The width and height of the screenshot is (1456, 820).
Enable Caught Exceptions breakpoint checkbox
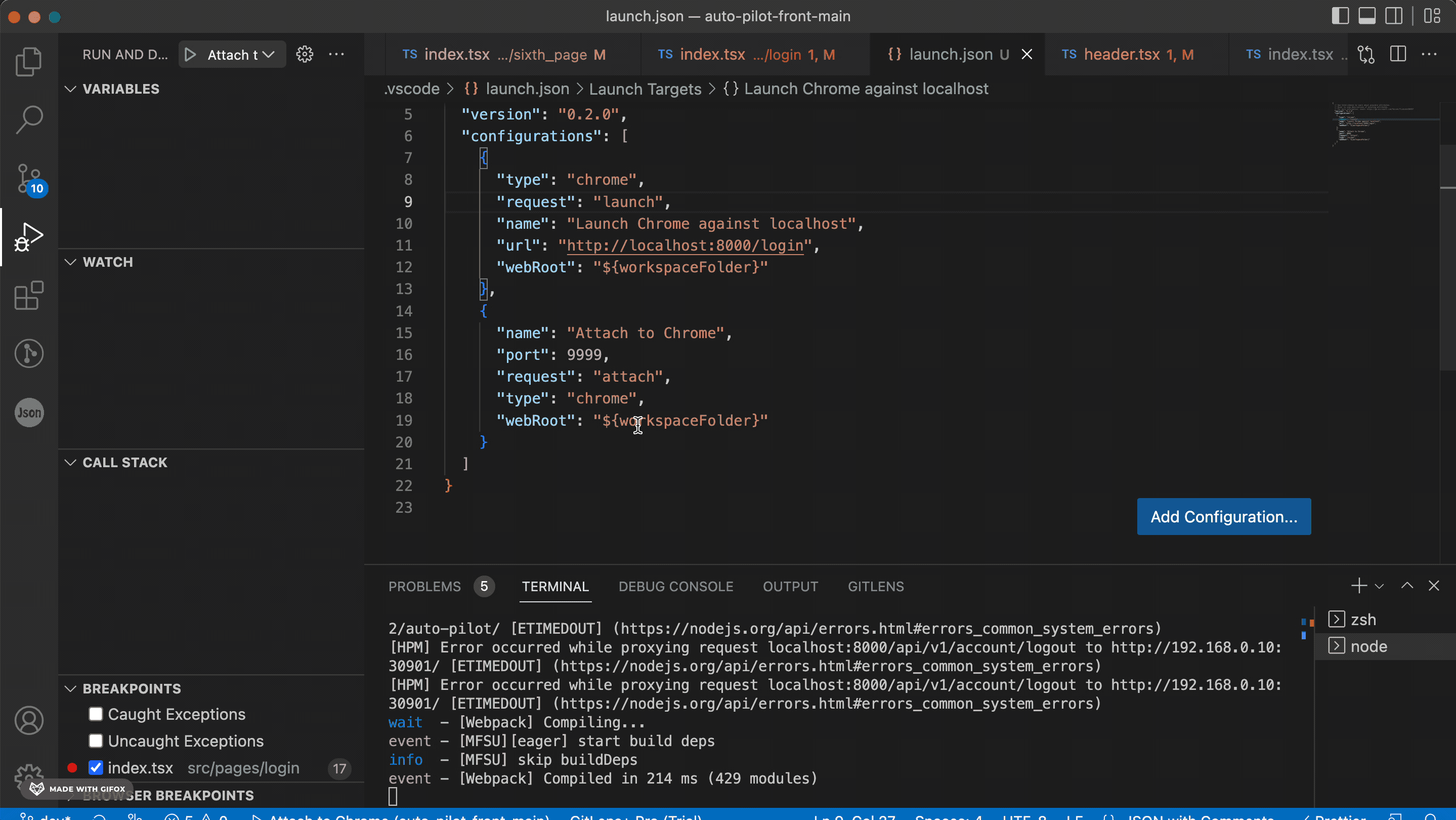(96, 714)
